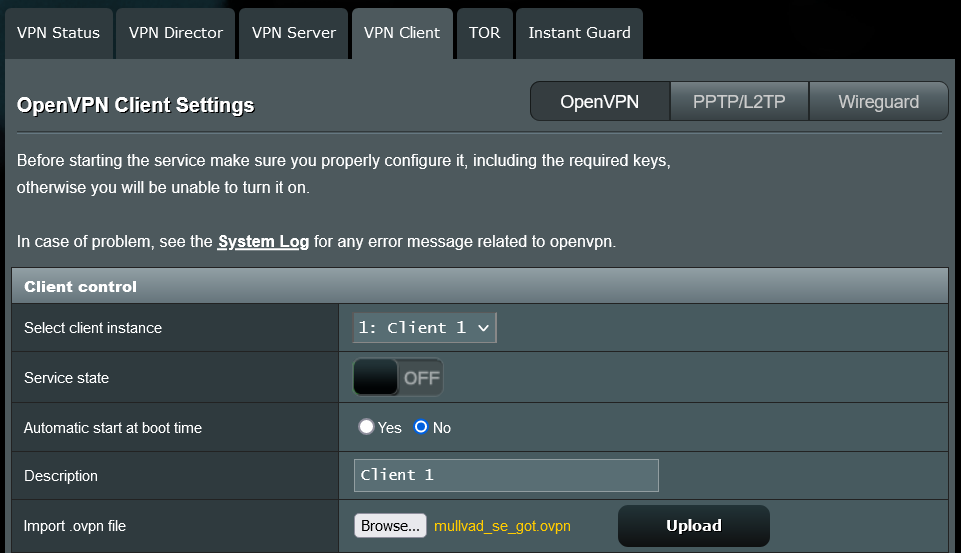This screenshot has width=961, height=553.
Task: Switch to PPTP/L2TP client settings
Action: pyautogui.click(x=739, y=102)
